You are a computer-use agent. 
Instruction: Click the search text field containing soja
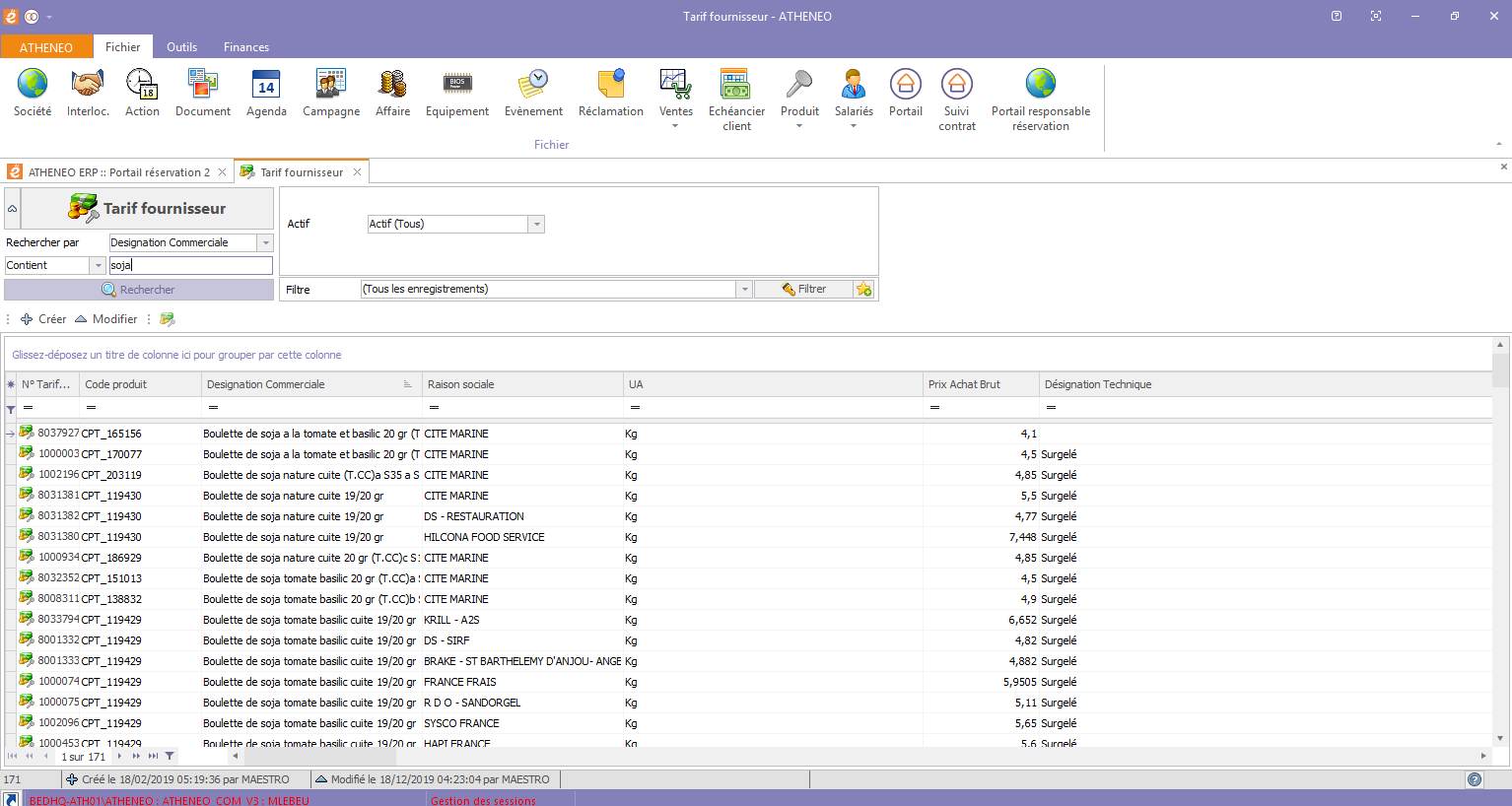click(190, 265)
